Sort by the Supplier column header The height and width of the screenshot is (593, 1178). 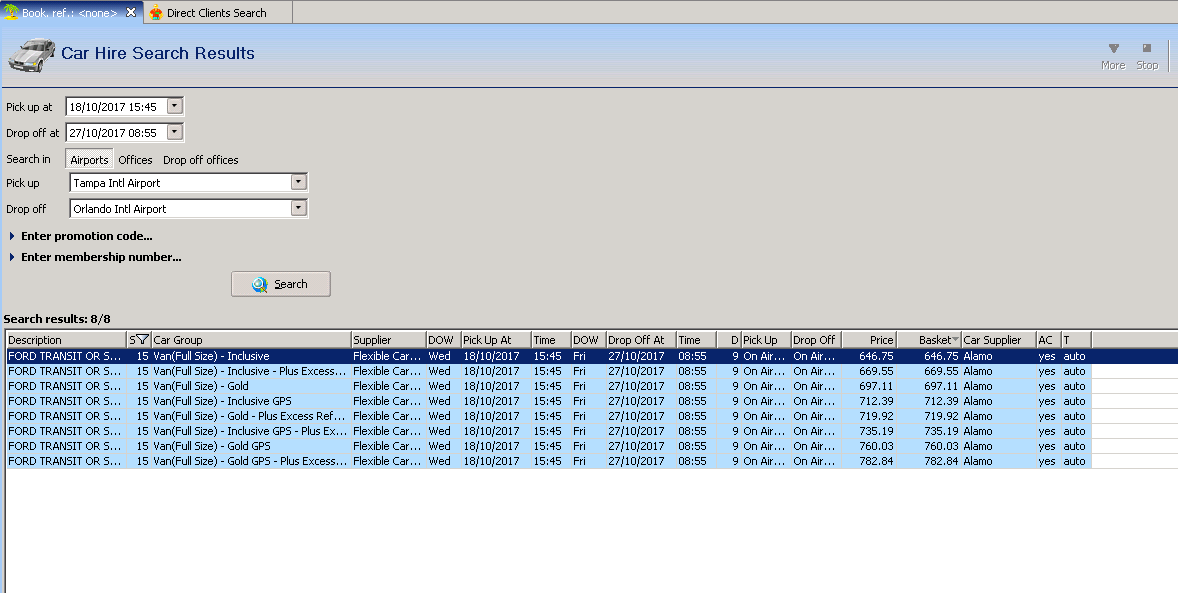pos(388,340)
